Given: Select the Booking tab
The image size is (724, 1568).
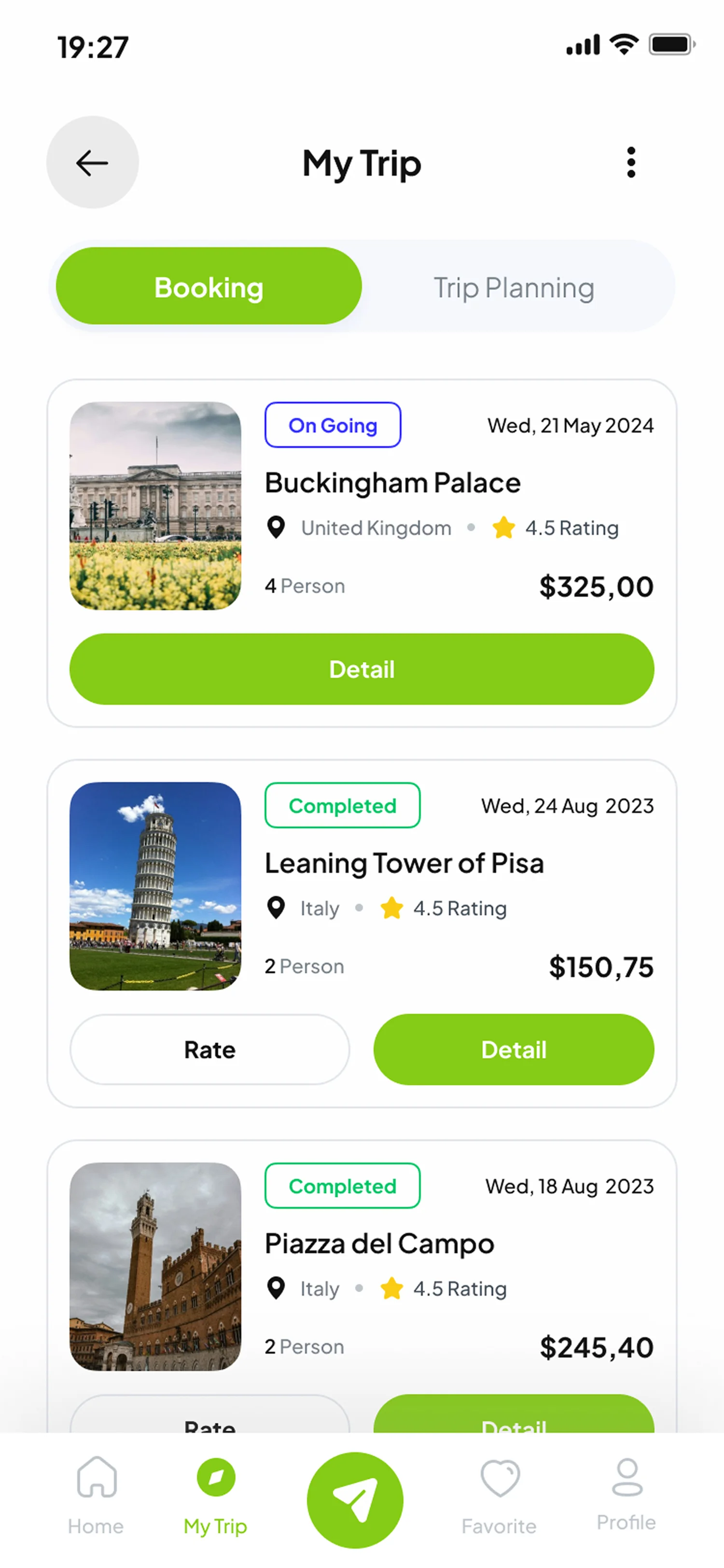Looking at the screenshot, I should 209,286.
